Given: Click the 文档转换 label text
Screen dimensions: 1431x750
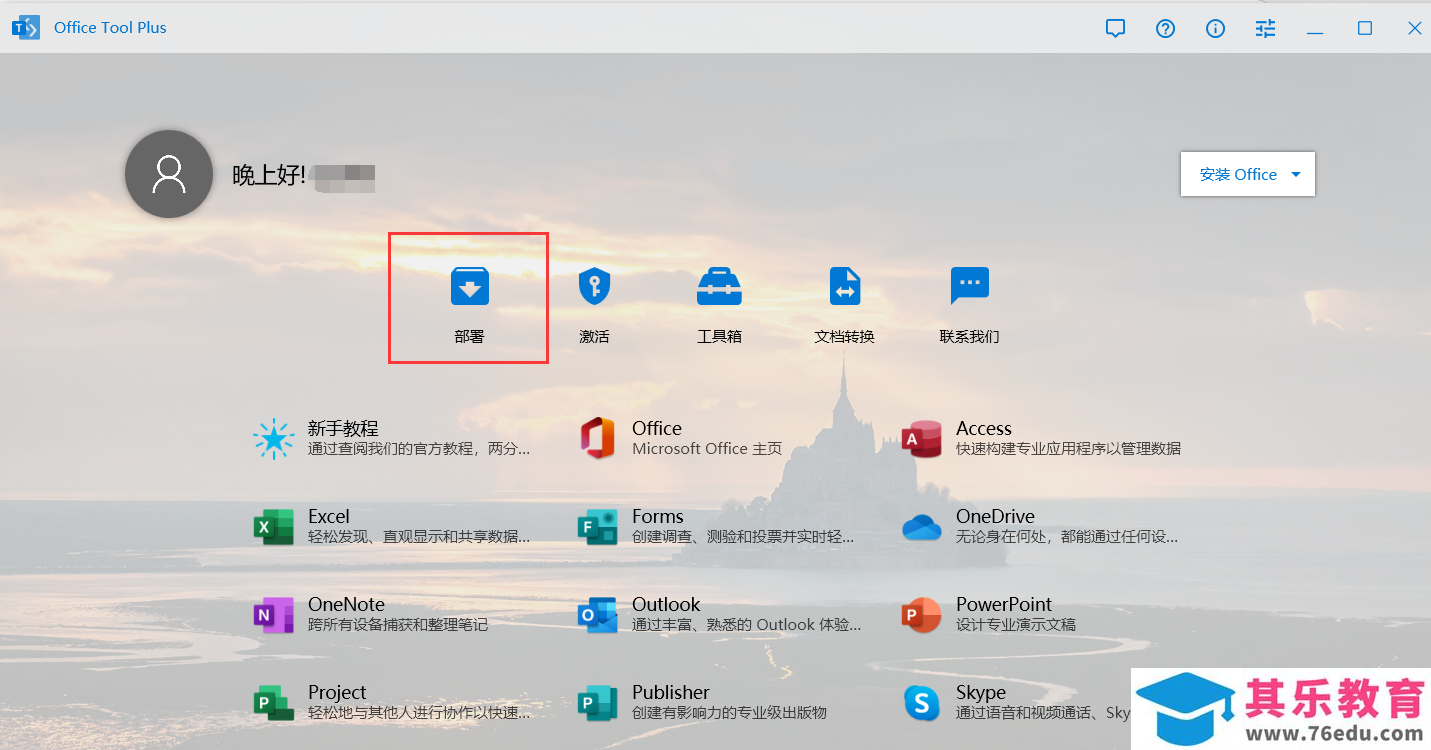Looking at the screenshot, I should click(x=845, y=337).
